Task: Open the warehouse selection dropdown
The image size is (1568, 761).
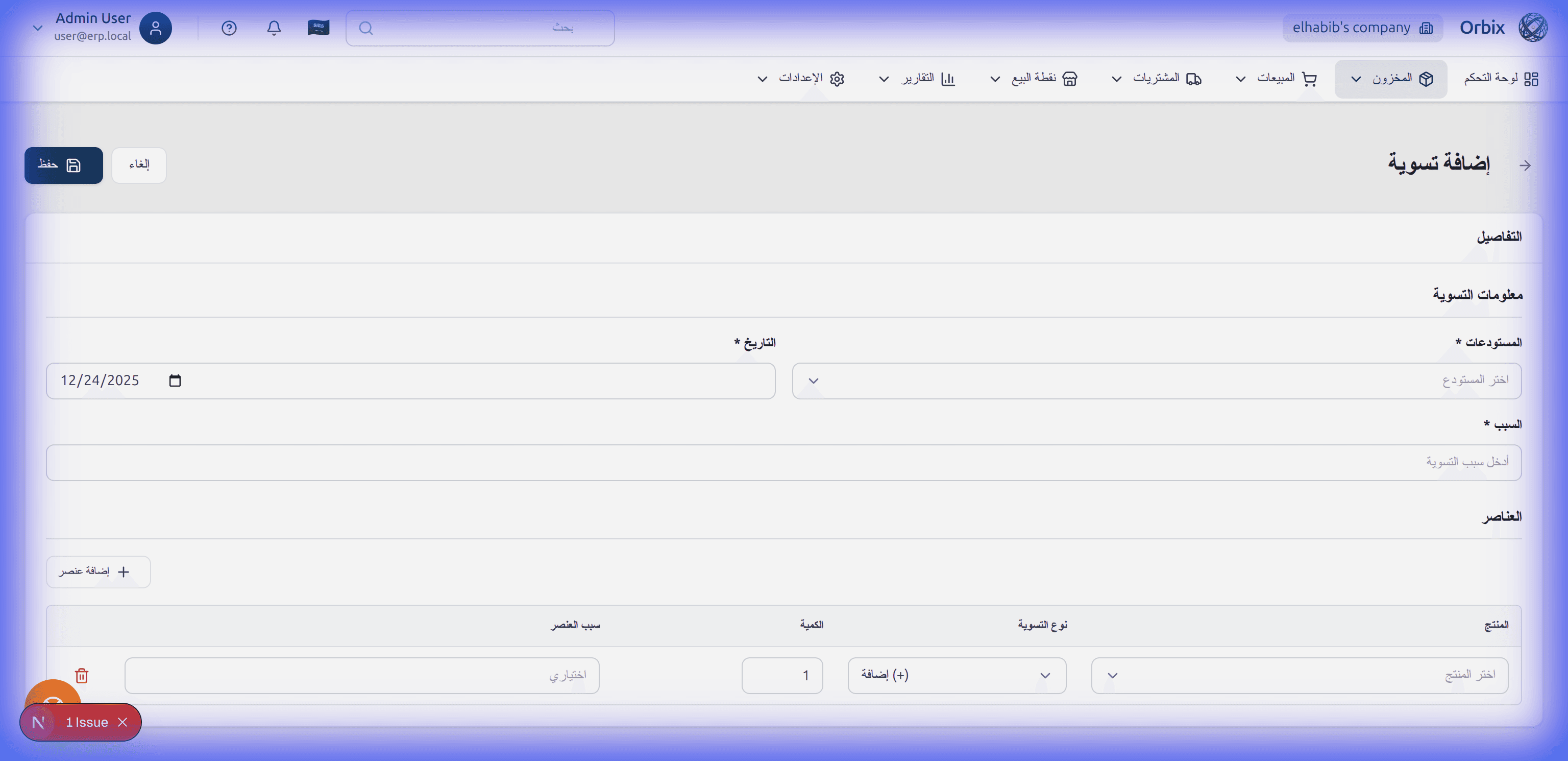Action: point(1156,381)
